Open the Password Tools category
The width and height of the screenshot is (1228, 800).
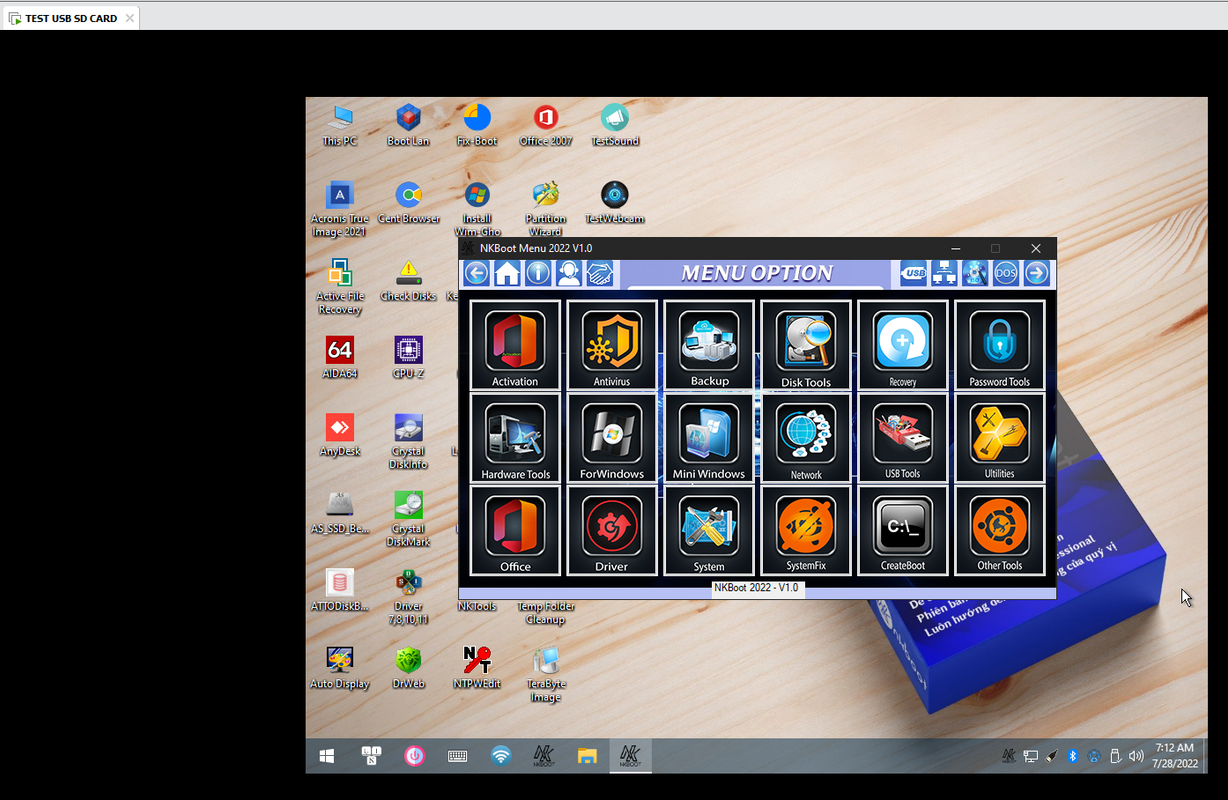(x=1000, y=345)
